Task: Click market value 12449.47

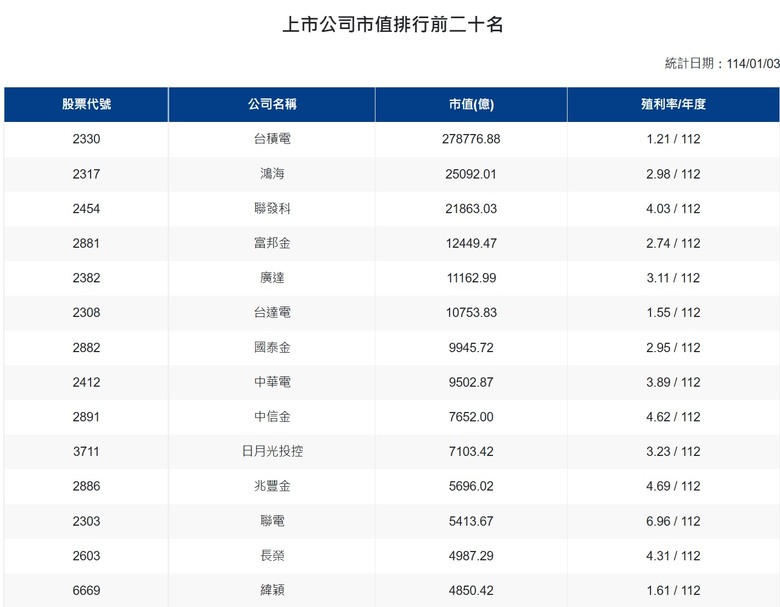Action: (471, 244)
